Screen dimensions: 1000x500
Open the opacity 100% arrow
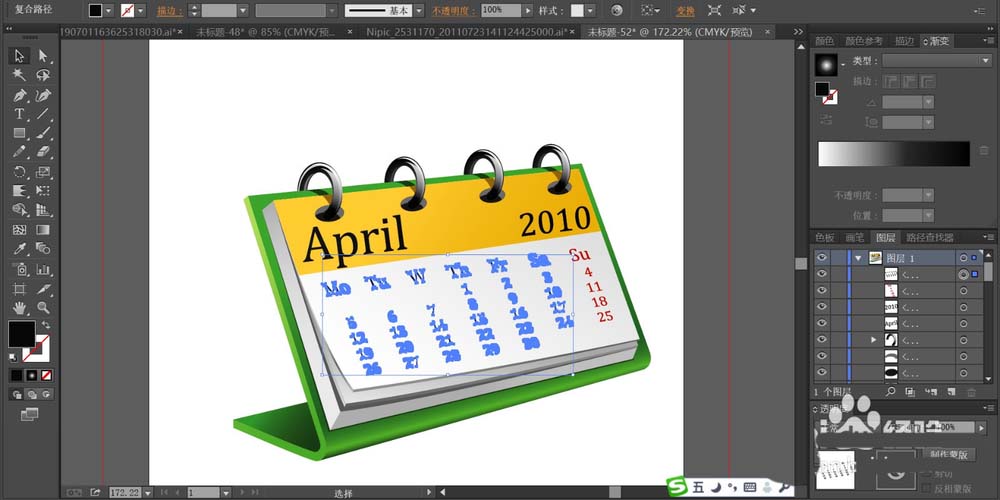tap(527, 10)
